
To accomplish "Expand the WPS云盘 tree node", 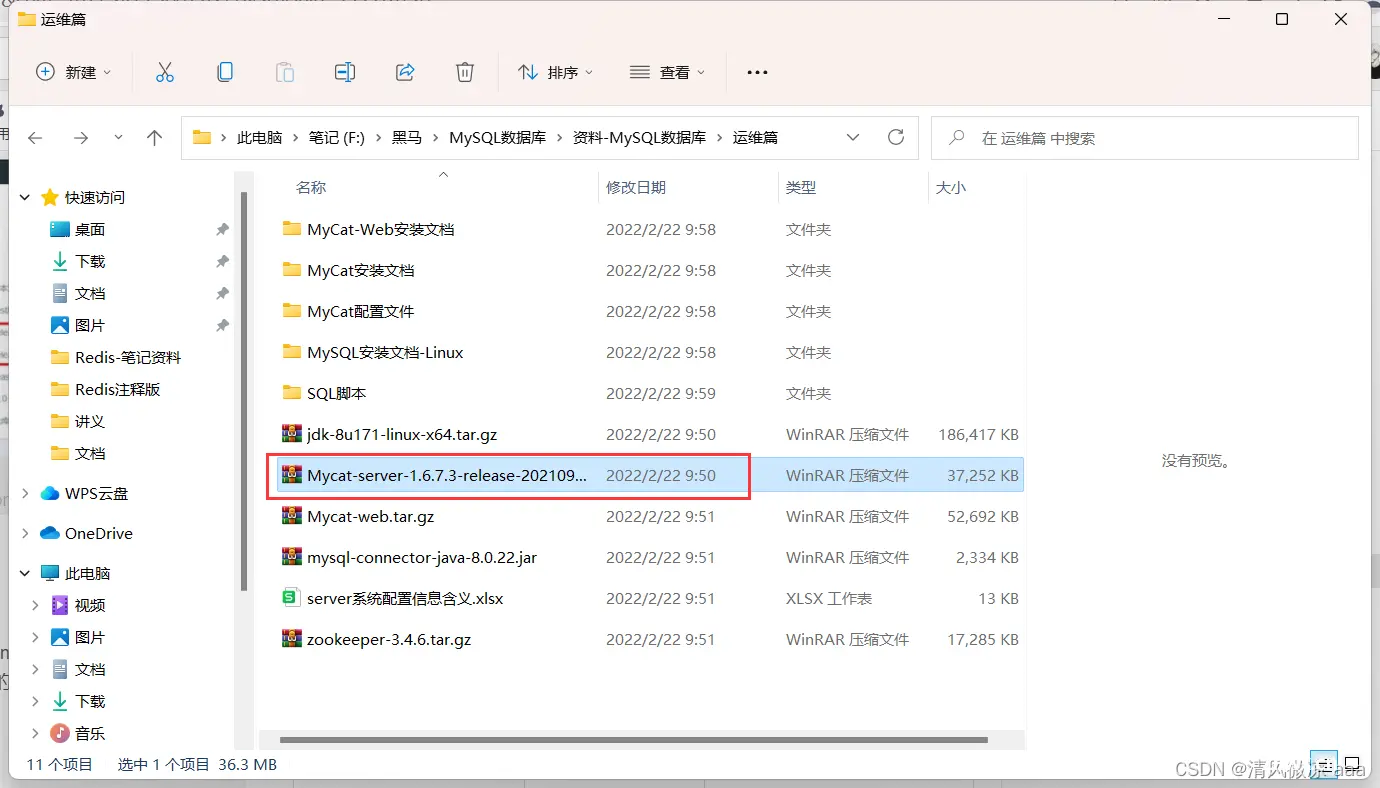I will coord(26,493).
